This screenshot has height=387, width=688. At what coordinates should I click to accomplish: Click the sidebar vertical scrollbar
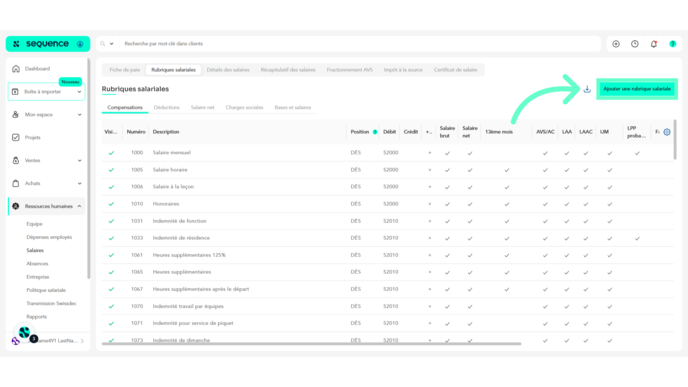89,169
